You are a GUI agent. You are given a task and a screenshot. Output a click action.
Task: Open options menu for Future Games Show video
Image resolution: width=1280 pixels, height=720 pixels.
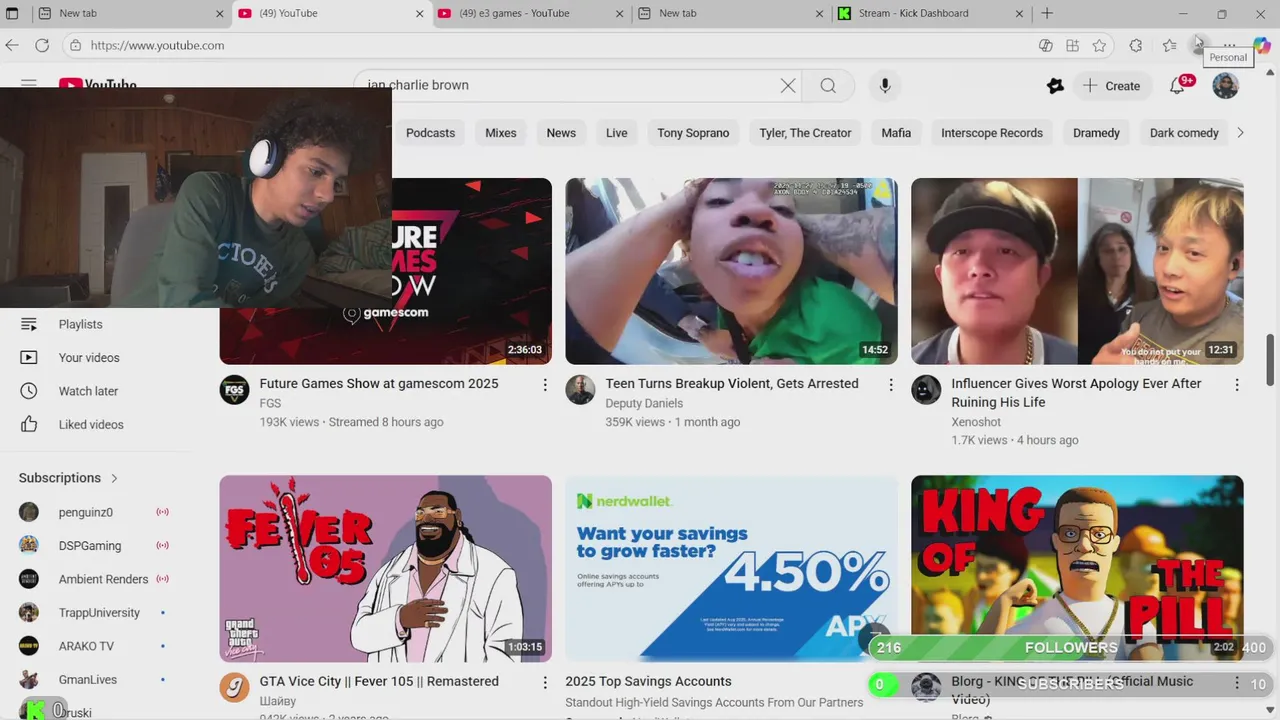pos(545,385)
